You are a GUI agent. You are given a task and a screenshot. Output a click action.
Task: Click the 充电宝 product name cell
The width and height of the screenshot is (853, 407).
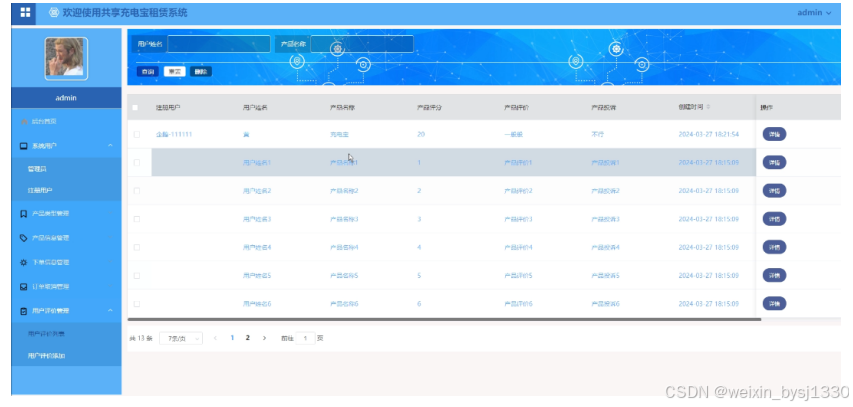(338, 134)
